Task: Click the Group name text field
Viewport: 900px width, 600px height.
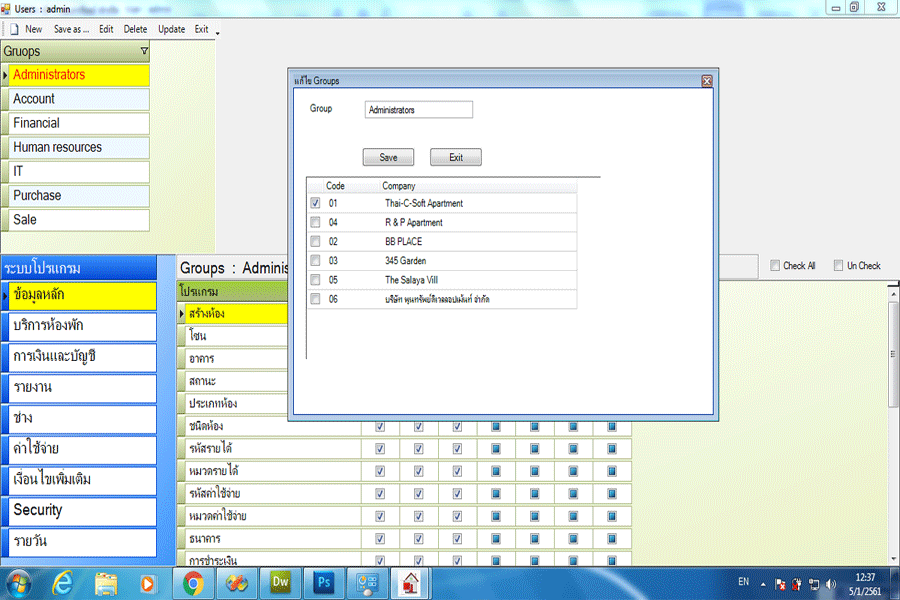Action: tap(418, 110)
